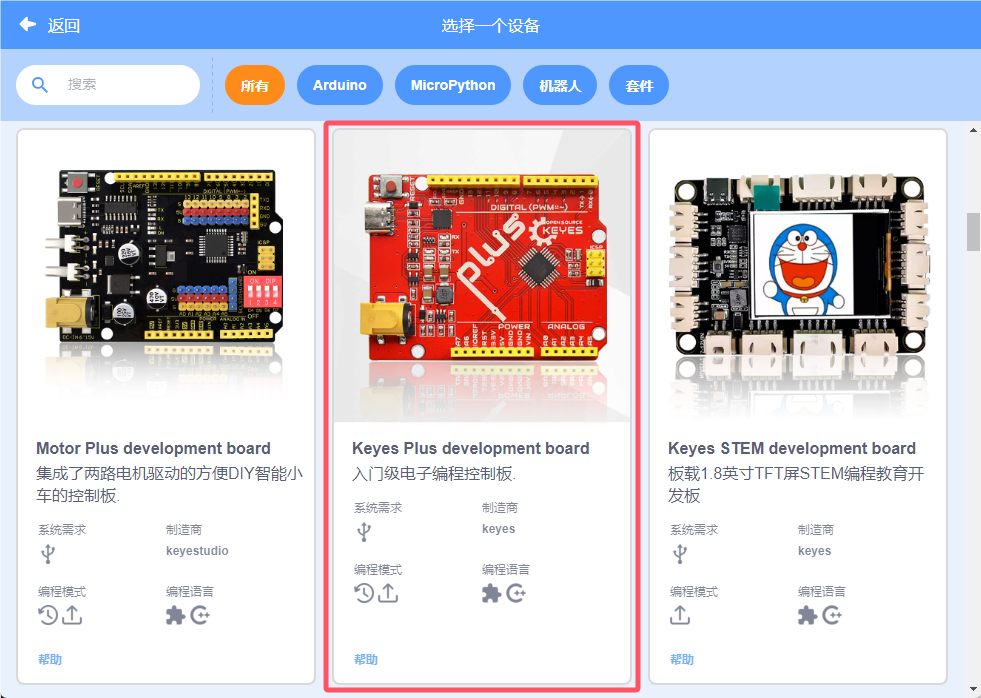Click USB icon on Keyes STEM card

coord(680,554)
